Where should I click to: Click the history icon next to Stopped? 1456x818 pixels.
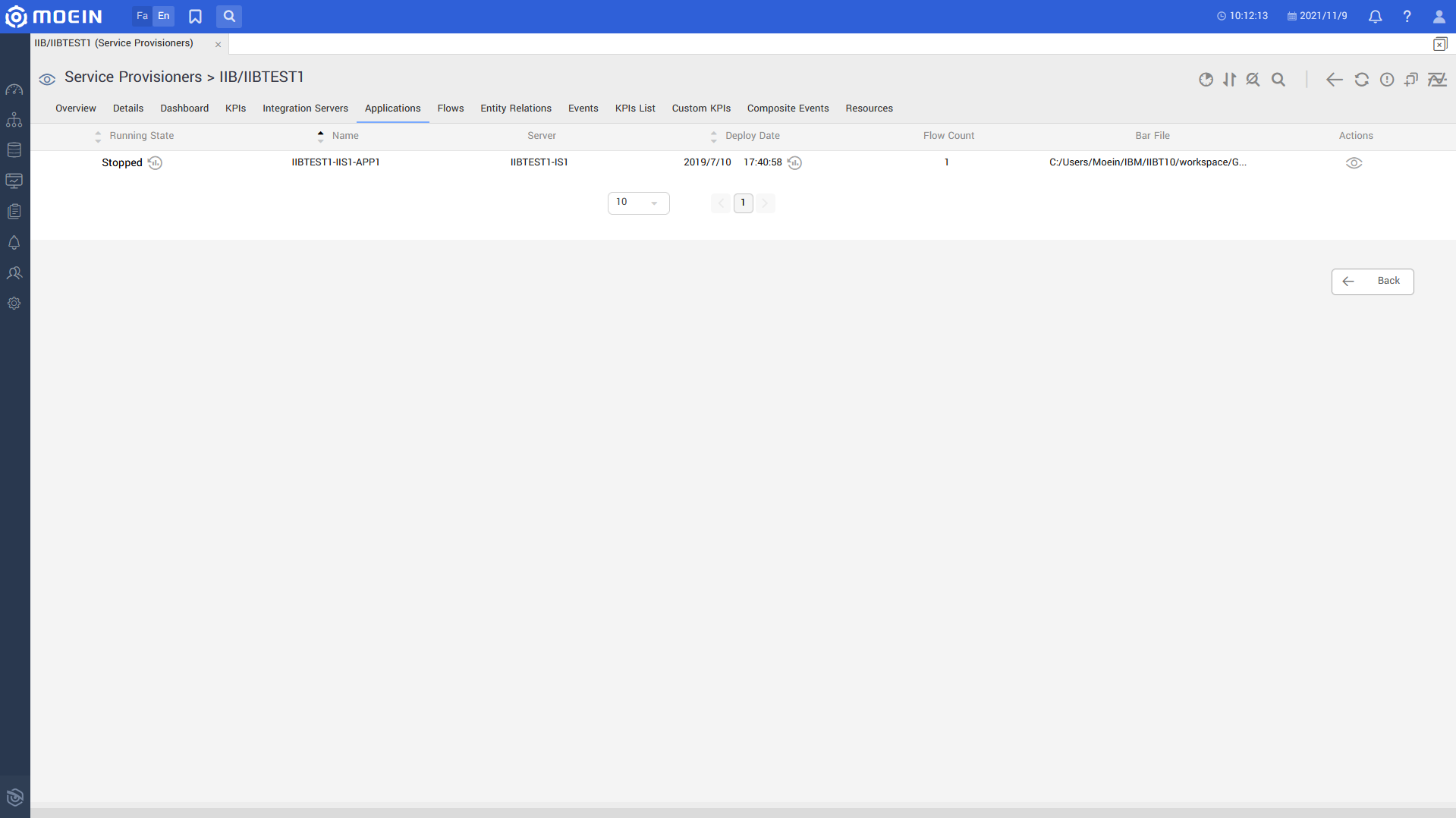pos(155,163)
